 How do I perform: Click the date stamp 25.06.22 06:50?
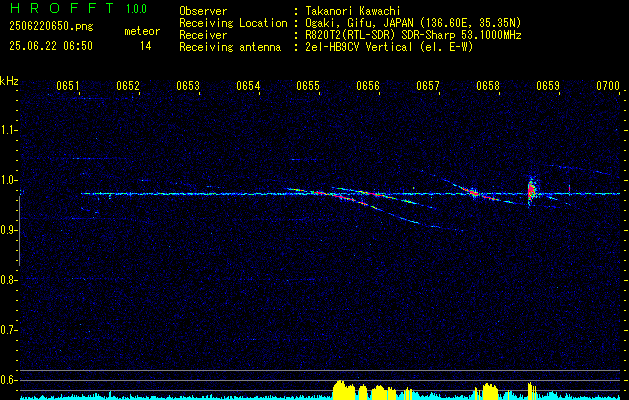click(51, 46)
